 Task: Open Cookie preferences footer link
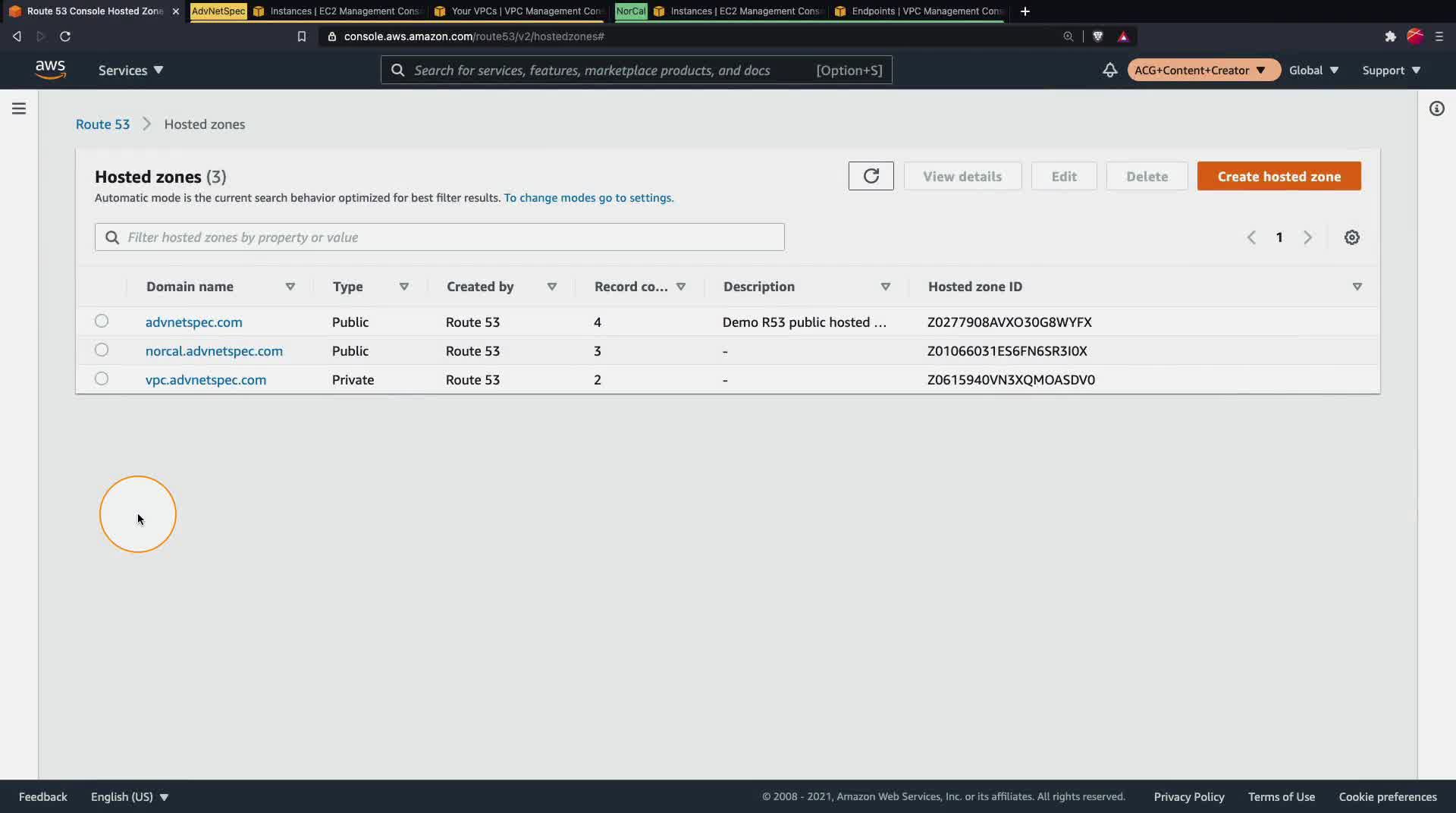(x=1388, y=797)
